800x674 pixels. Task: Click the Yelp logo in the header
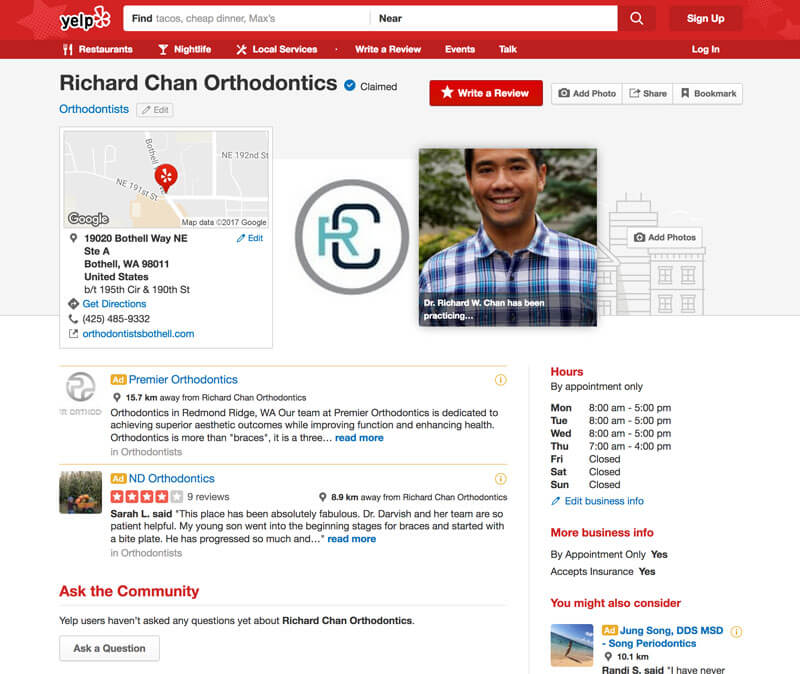point(85,19)
